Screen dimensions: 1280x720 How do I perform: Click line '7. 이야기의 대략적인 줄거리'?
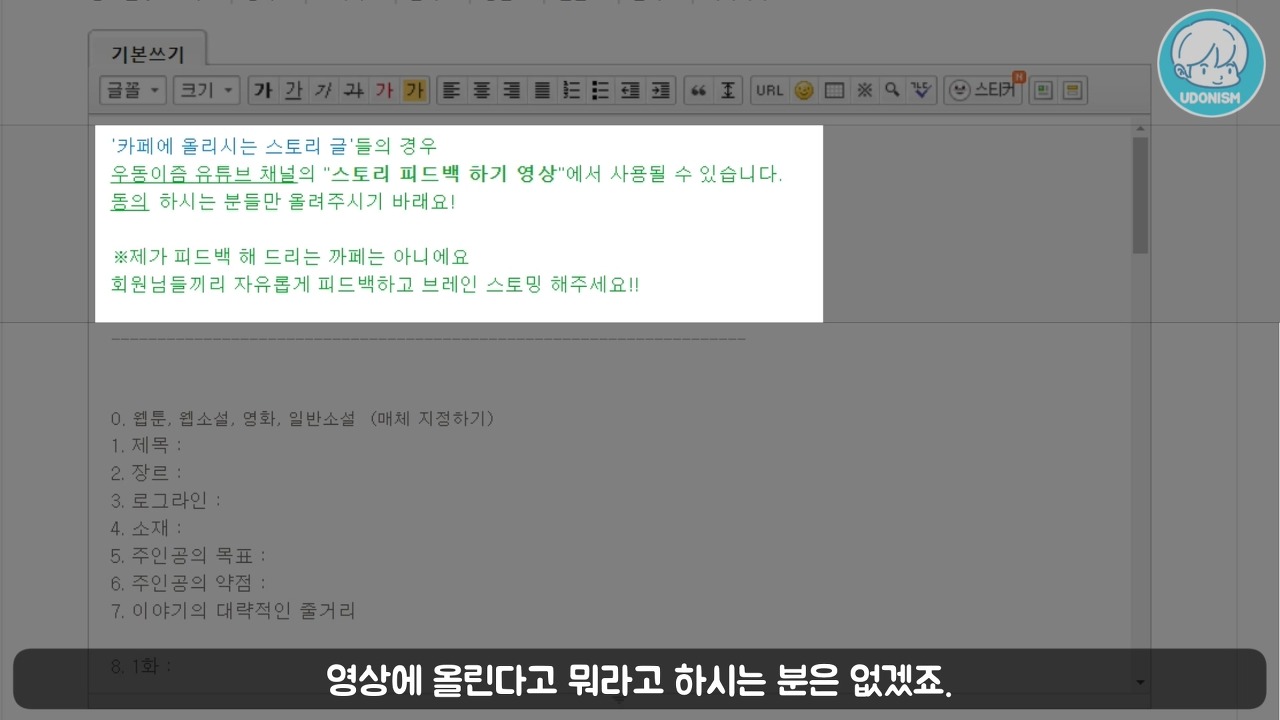click(x=233, y=610)
